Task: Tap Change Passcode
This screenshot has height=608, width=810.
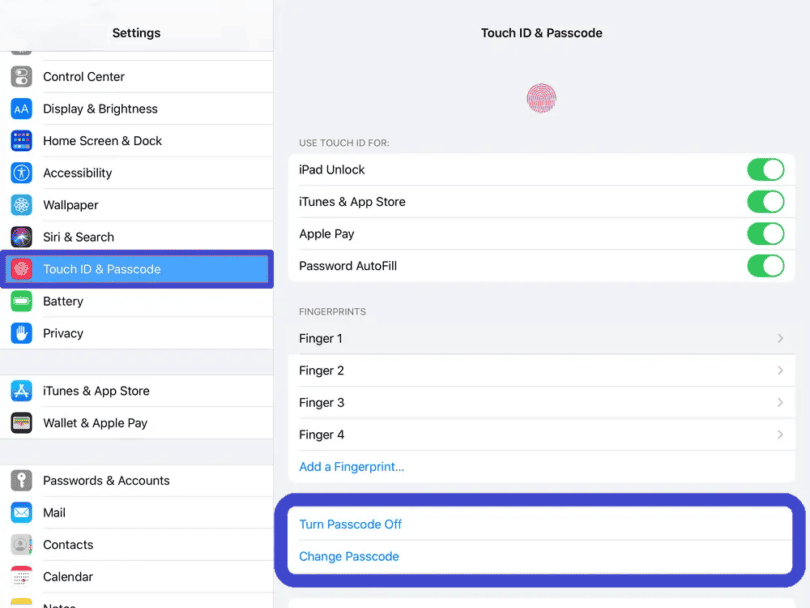Action: point(349,556)
